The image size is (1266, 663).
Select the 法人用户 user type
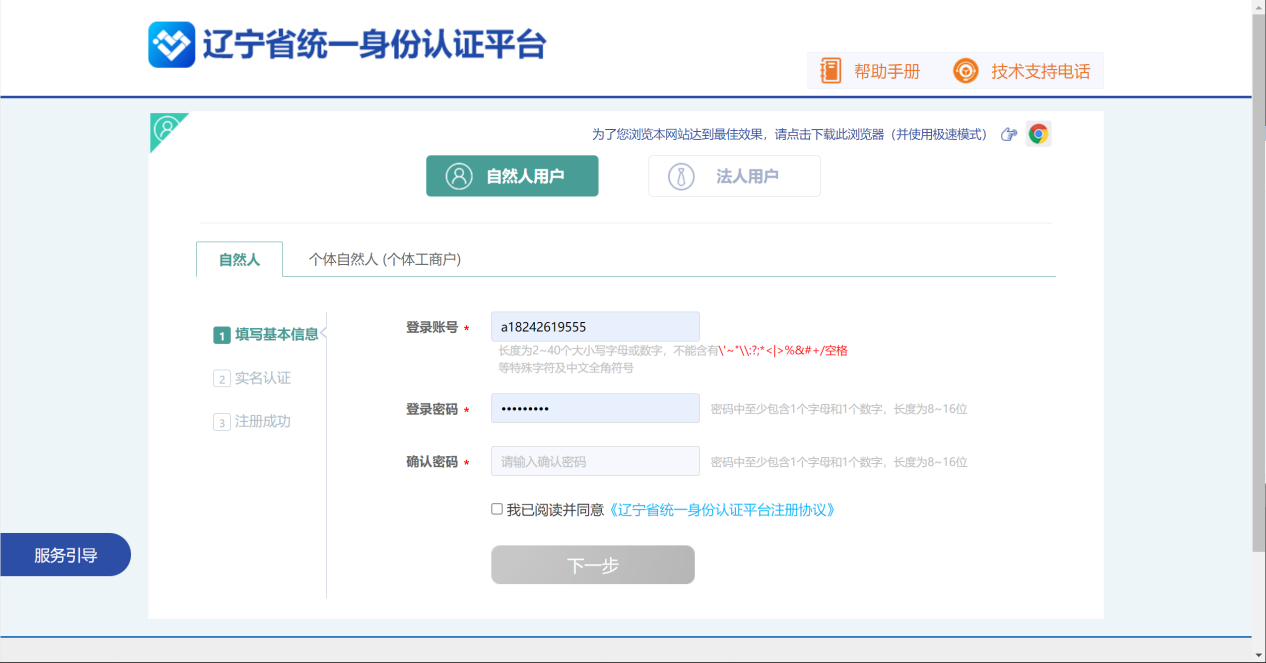[734, 176]
